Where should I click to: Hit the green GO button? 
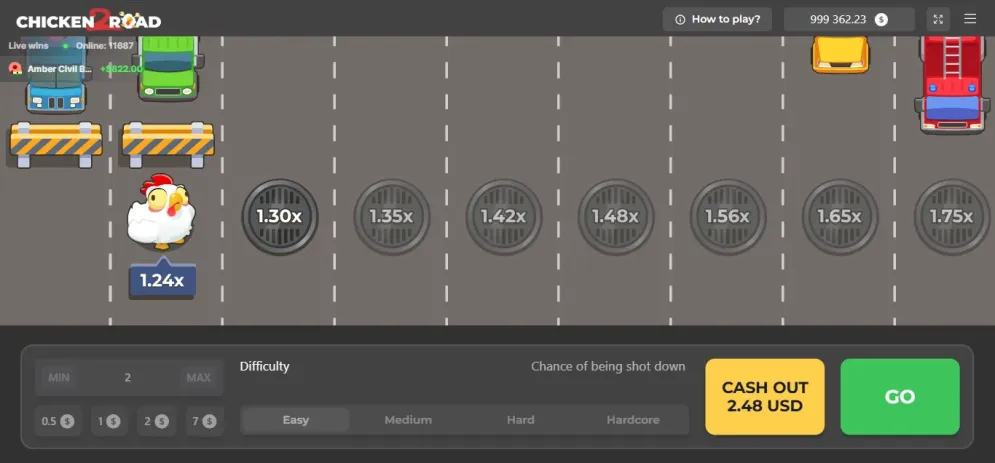pos(900,397)
